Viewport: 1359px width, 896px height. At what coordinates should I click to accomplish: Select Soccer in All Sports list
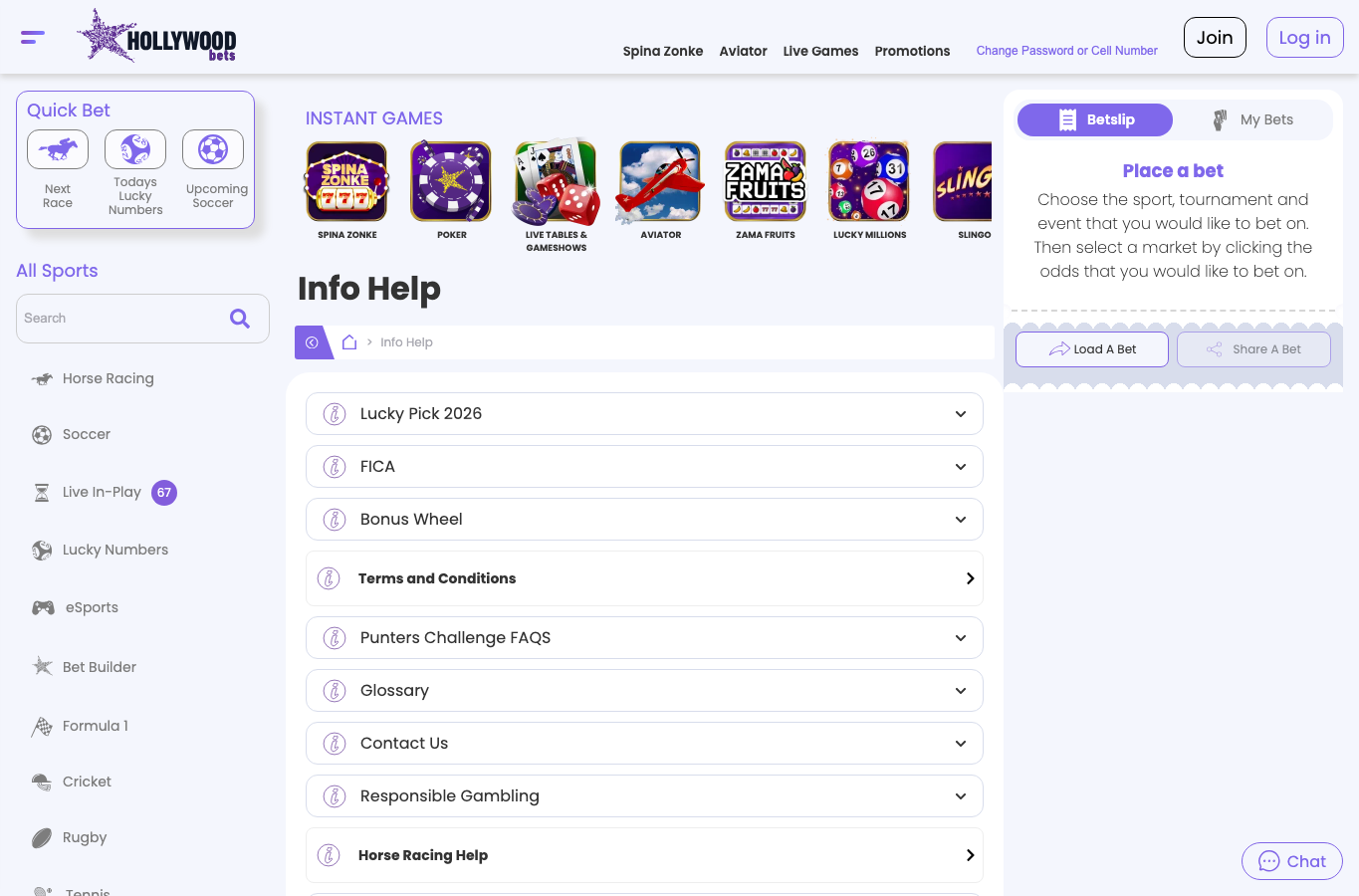(87, 435)
